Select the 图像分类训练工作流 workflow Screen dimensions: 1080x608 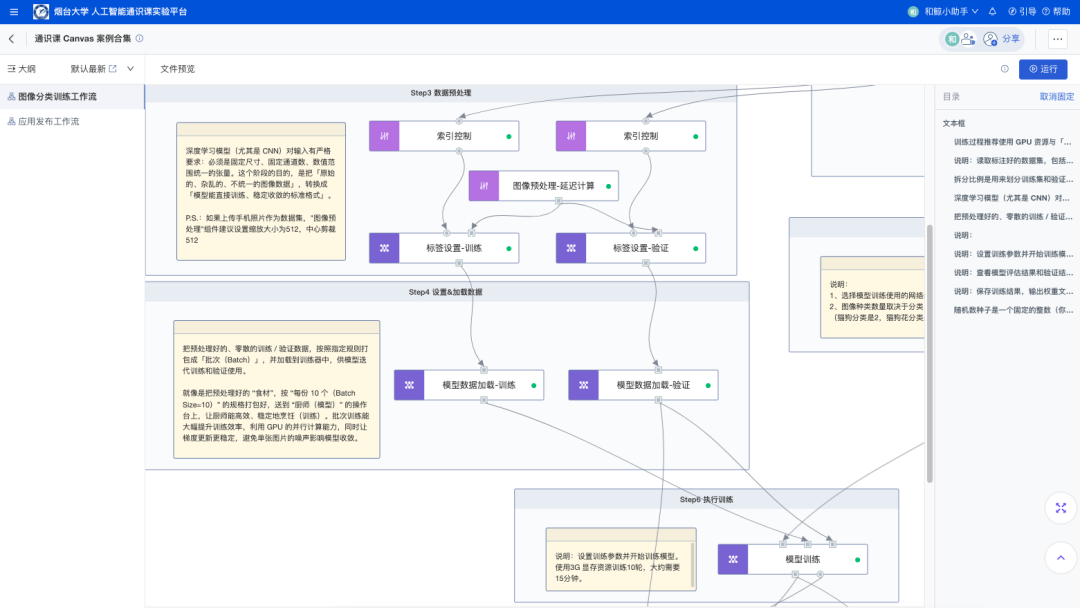point(57,97)
